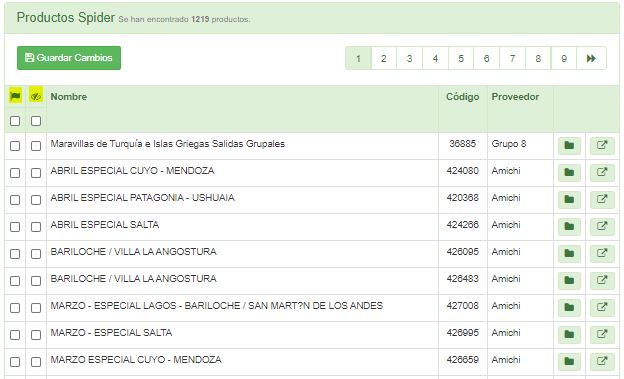The height and width of the screenshot is (379, 624).
Task: Open external link for MARZO ESPECIAL CUYO - MENDOZA
Action: 602,361
